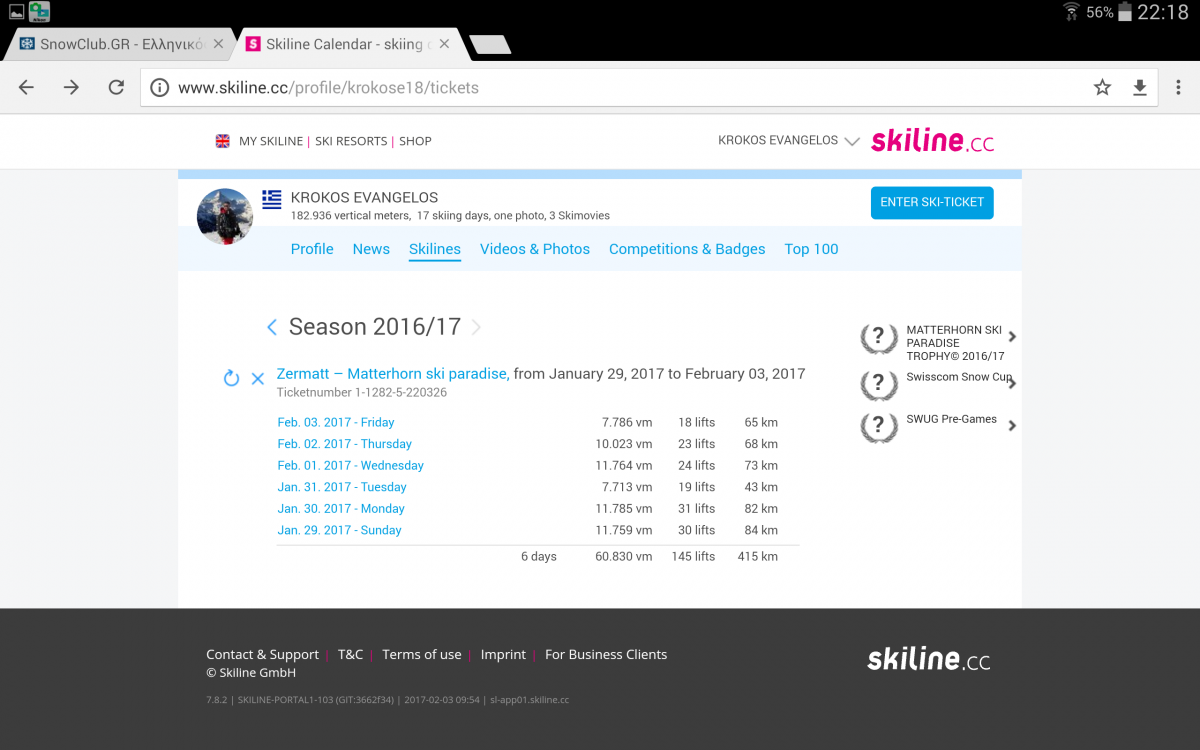Open the Top 100 tab

click(811, 249)
